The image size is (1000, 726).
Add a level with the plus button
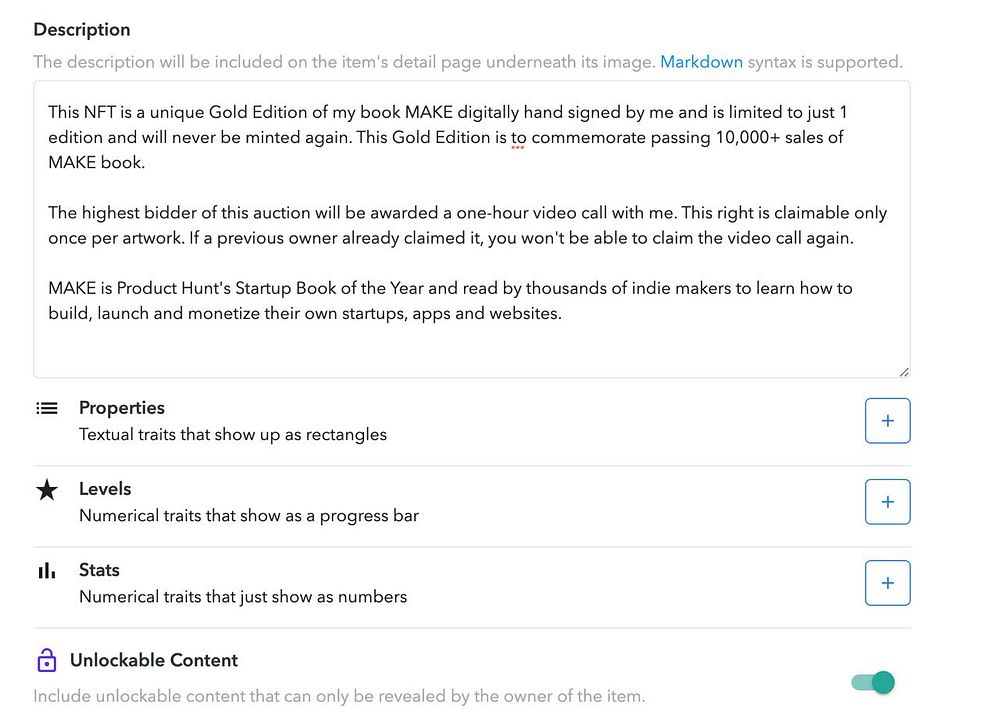click(887, 502)
